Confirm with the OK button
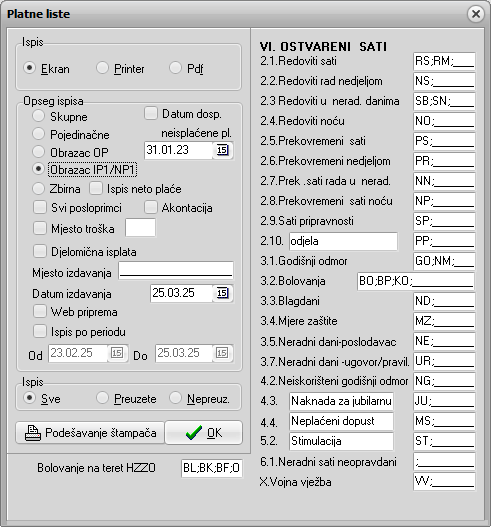The width and height of the screenshot is (491, 527). coord(204,433)
